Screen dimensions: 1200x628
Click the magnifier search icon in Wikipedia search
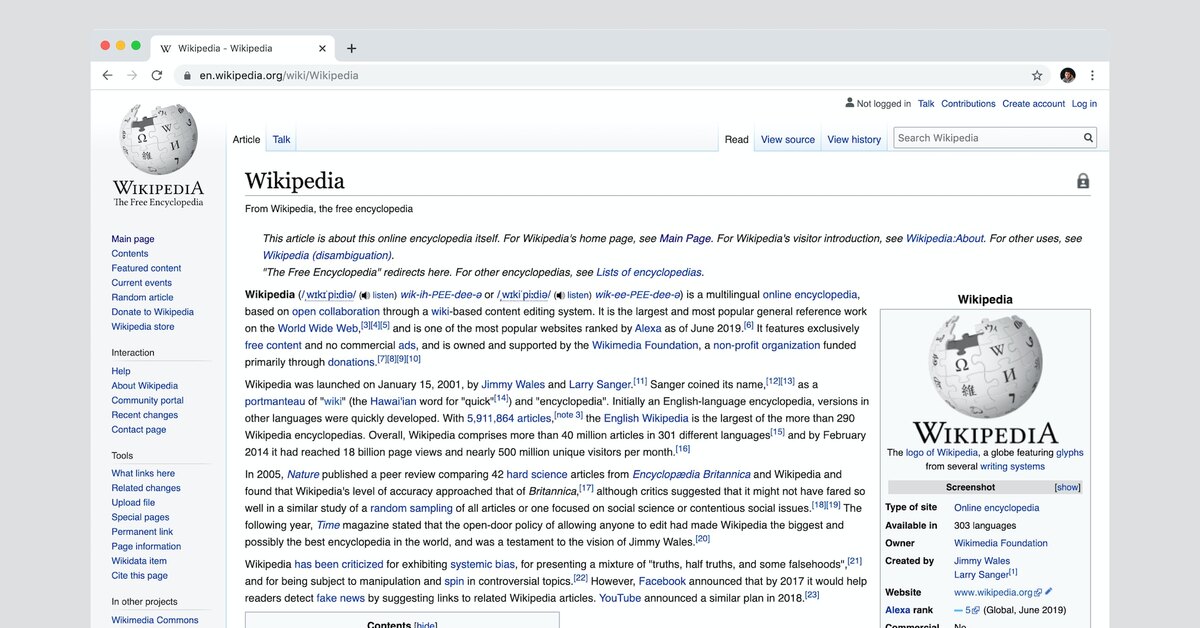1089,138
